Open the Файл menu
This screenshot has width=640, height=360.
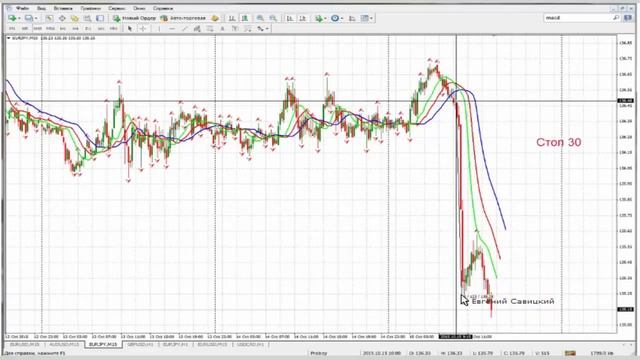click(x=24, y=8)
